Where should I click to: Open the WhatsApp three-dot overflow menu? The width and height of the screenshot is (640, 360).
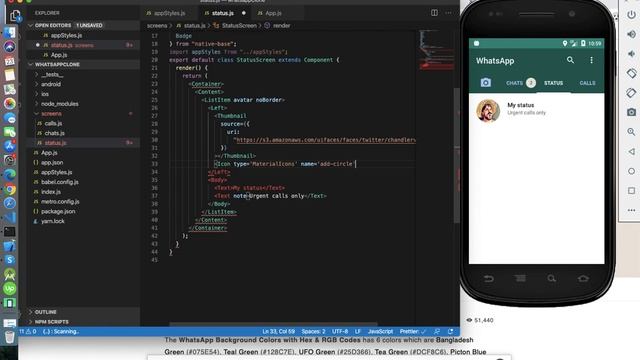point(591,60)
